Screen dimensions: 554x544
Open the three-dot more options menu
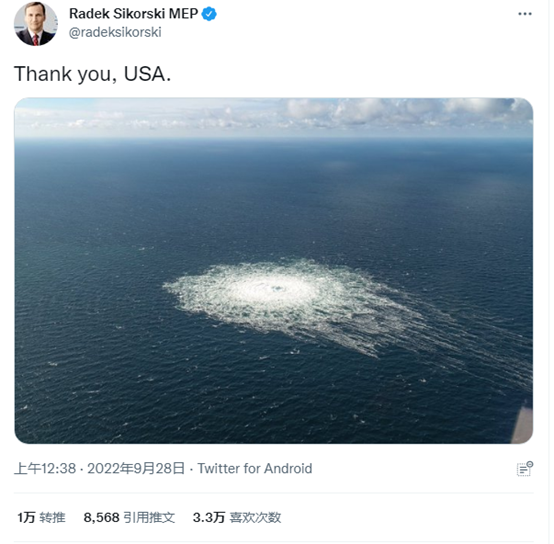point(525,14)
